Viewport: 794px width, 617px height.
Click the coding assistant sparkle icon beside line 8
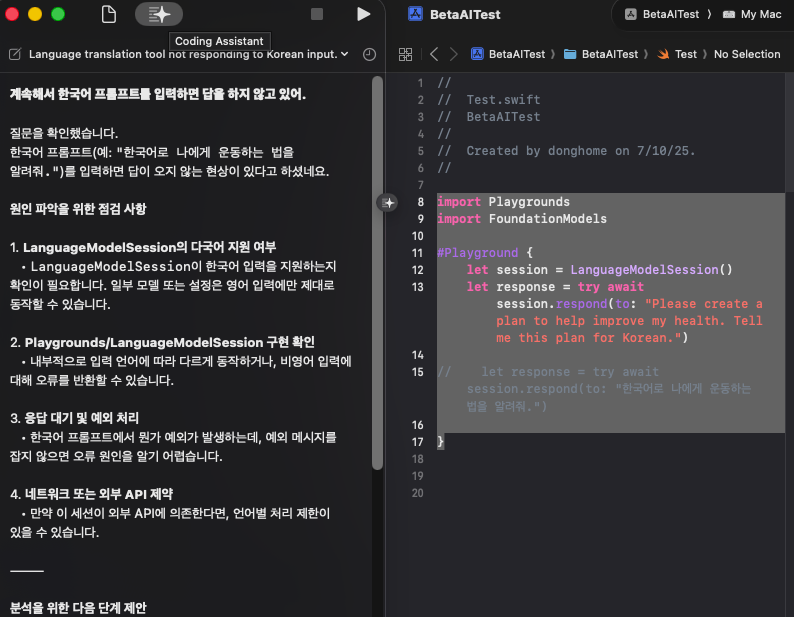[388, 203]
